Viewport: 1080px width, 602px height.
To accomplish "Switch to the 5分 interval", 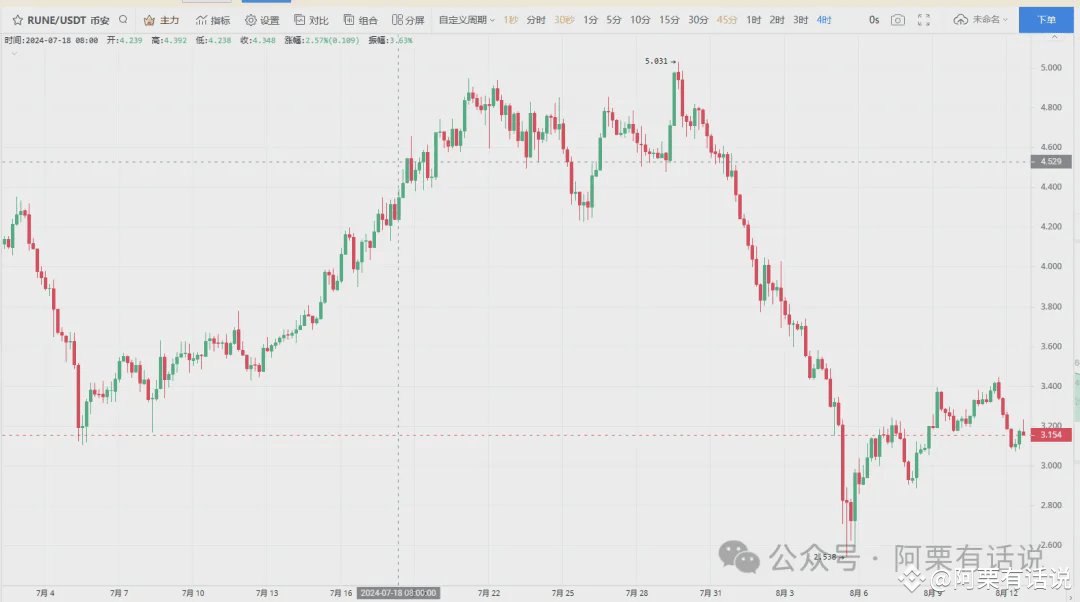I will pos(614,20).
